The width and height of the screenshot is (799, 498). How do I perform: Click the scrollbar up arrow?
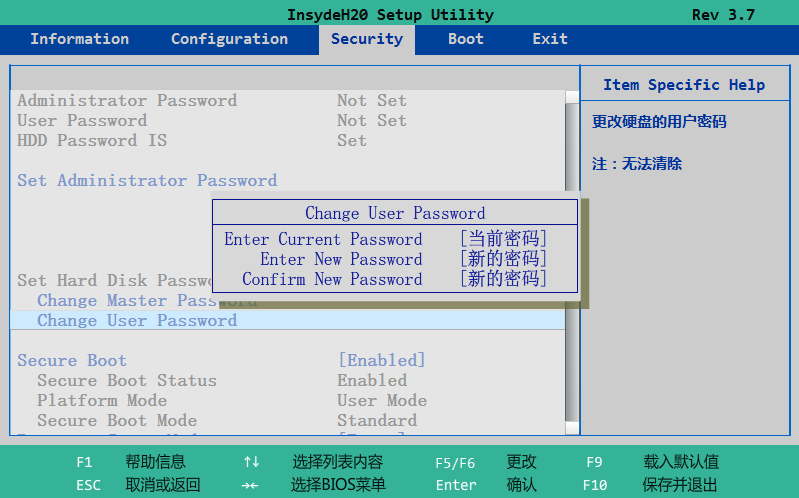(x=571, y=98)
